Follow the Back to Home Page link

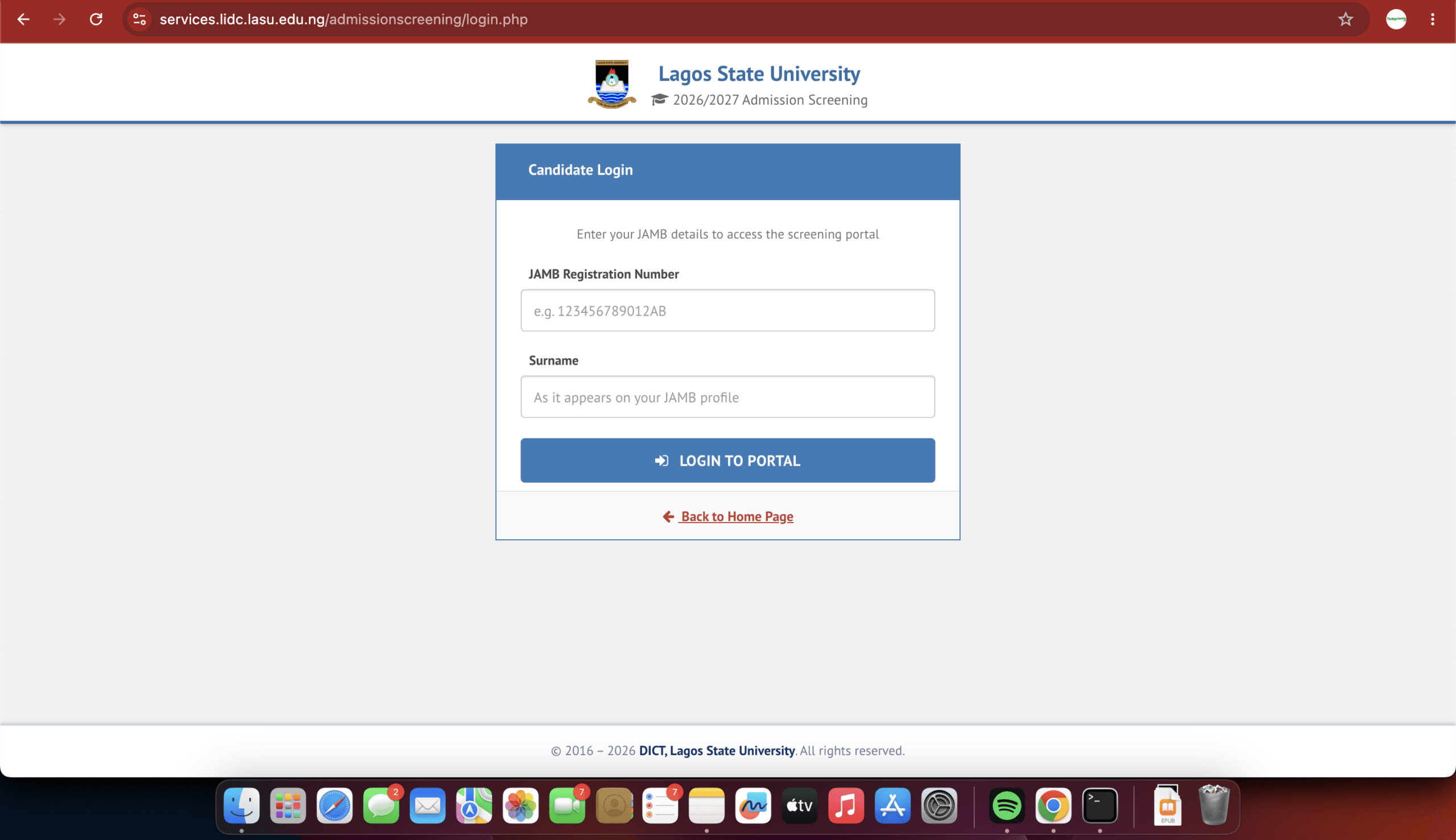click(x=727, y=516)
